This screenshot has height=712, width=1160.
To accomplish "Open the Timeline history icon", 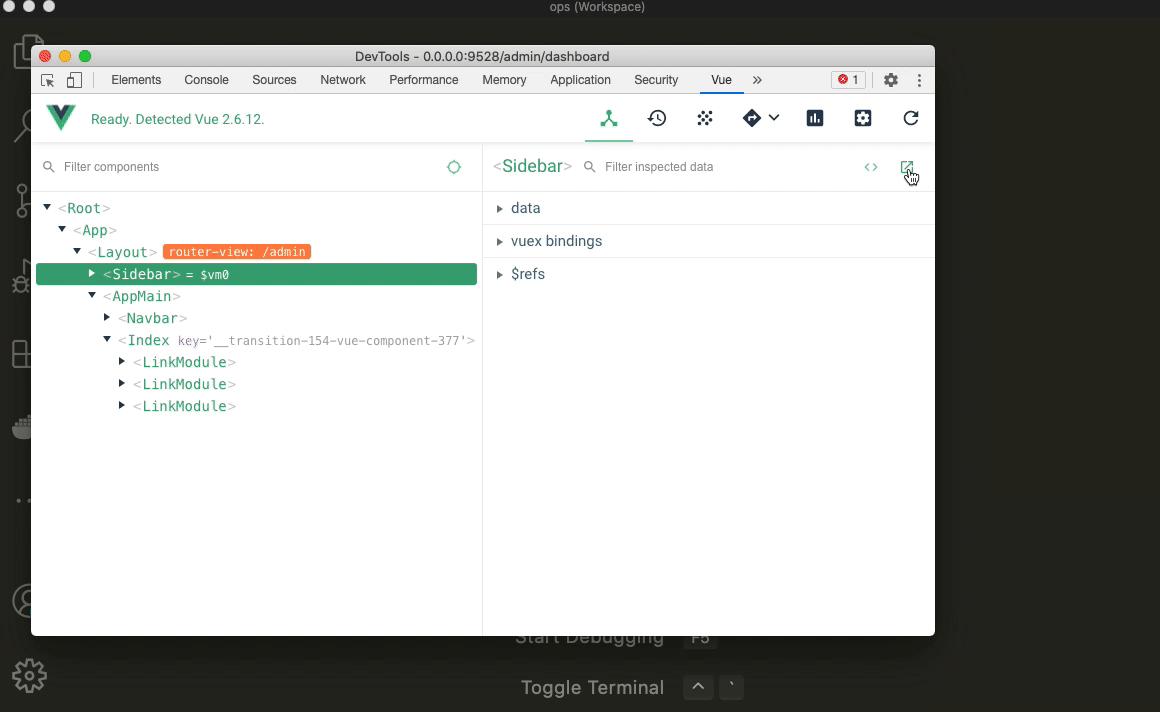I will coord(657,118).
